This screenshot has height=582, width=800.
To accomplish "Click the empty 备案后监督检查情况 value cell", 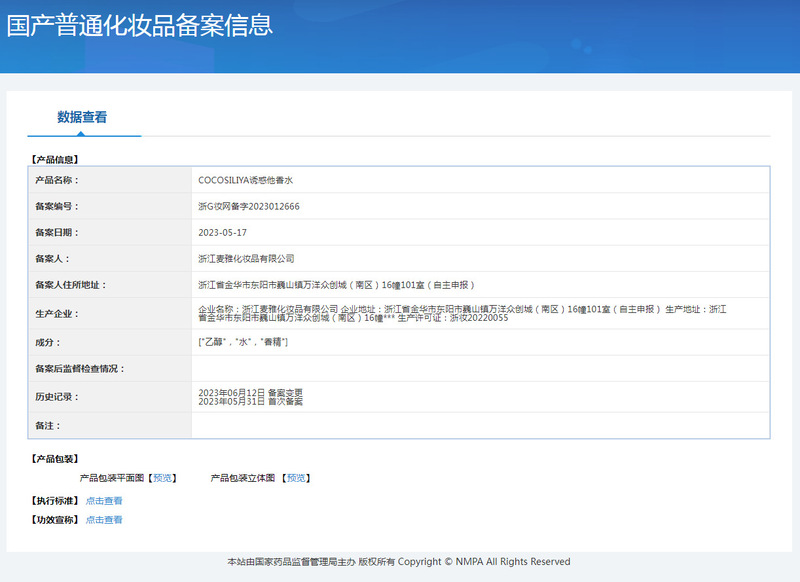I will coord(480,368).
